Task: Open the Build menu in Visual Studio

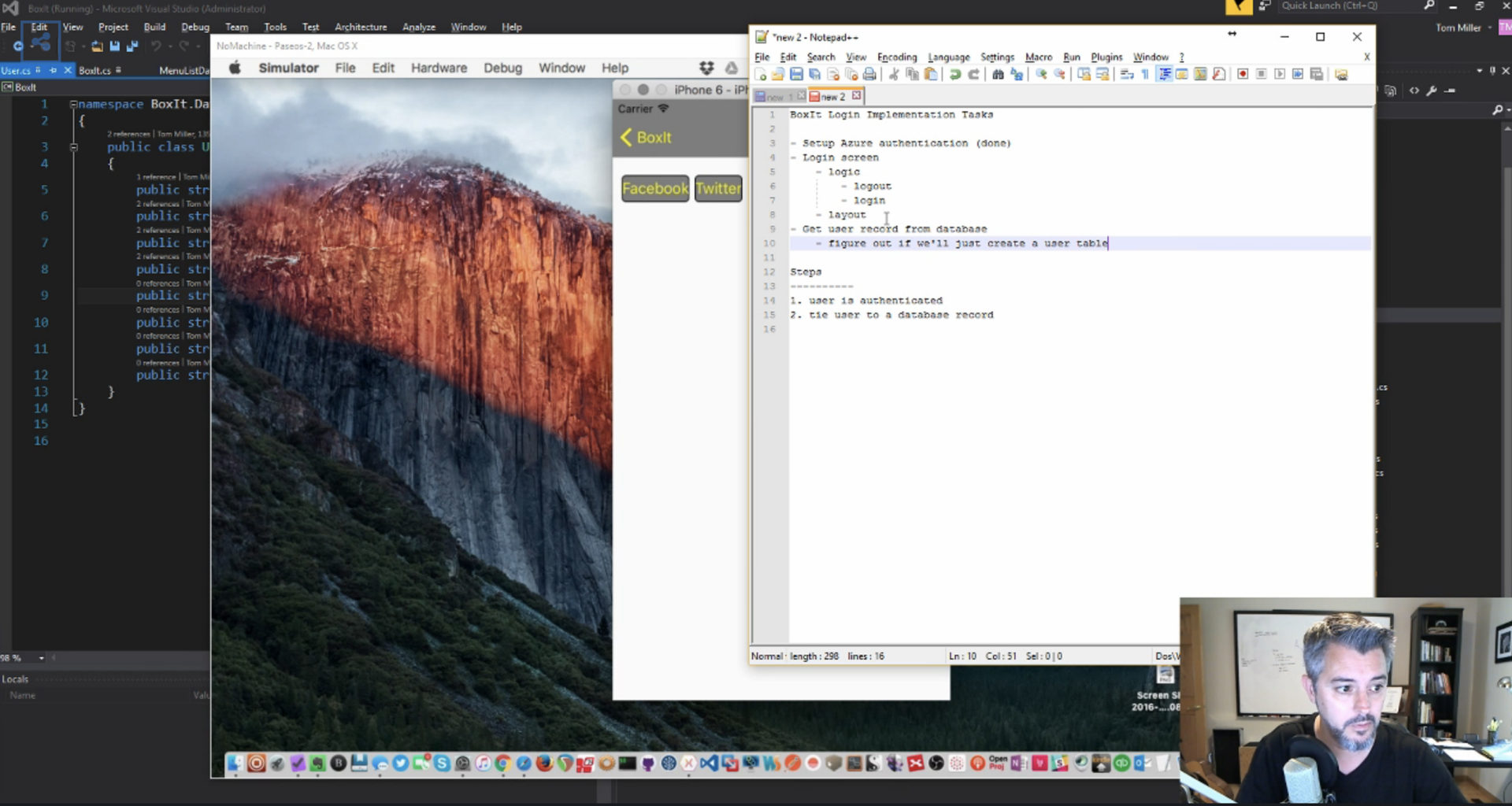Action: coord(154,27)
